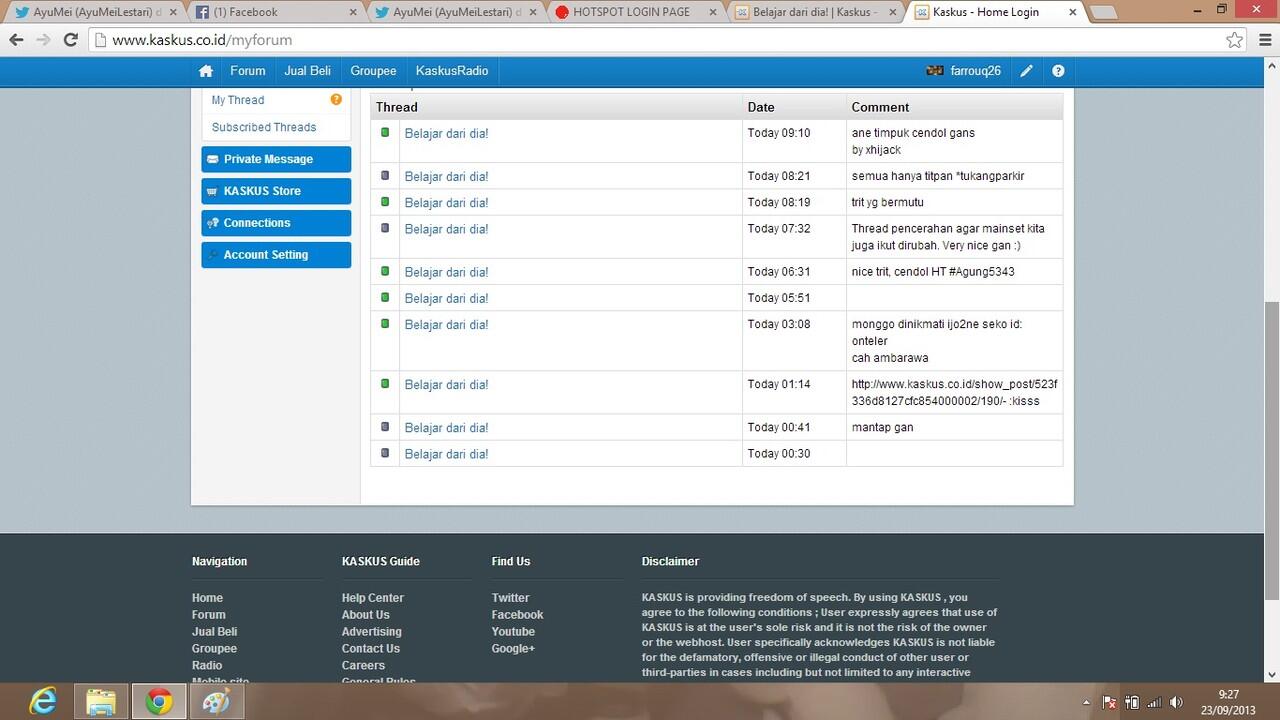Screen dimensions: 1280x720
Task: Click the browser forward arrow
Action: coord(43,40)
